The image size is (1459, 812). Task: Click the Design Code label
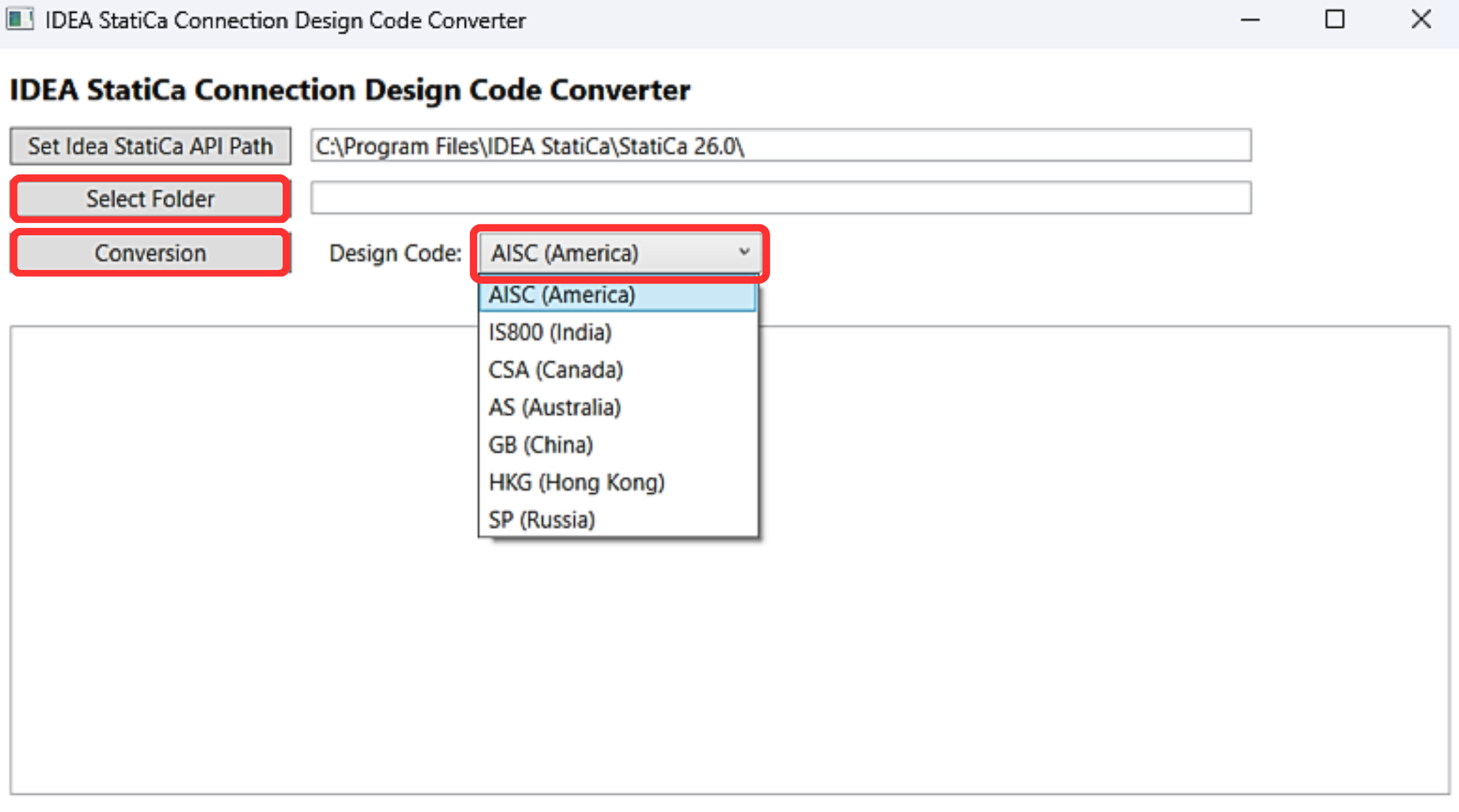coord(395,254)
